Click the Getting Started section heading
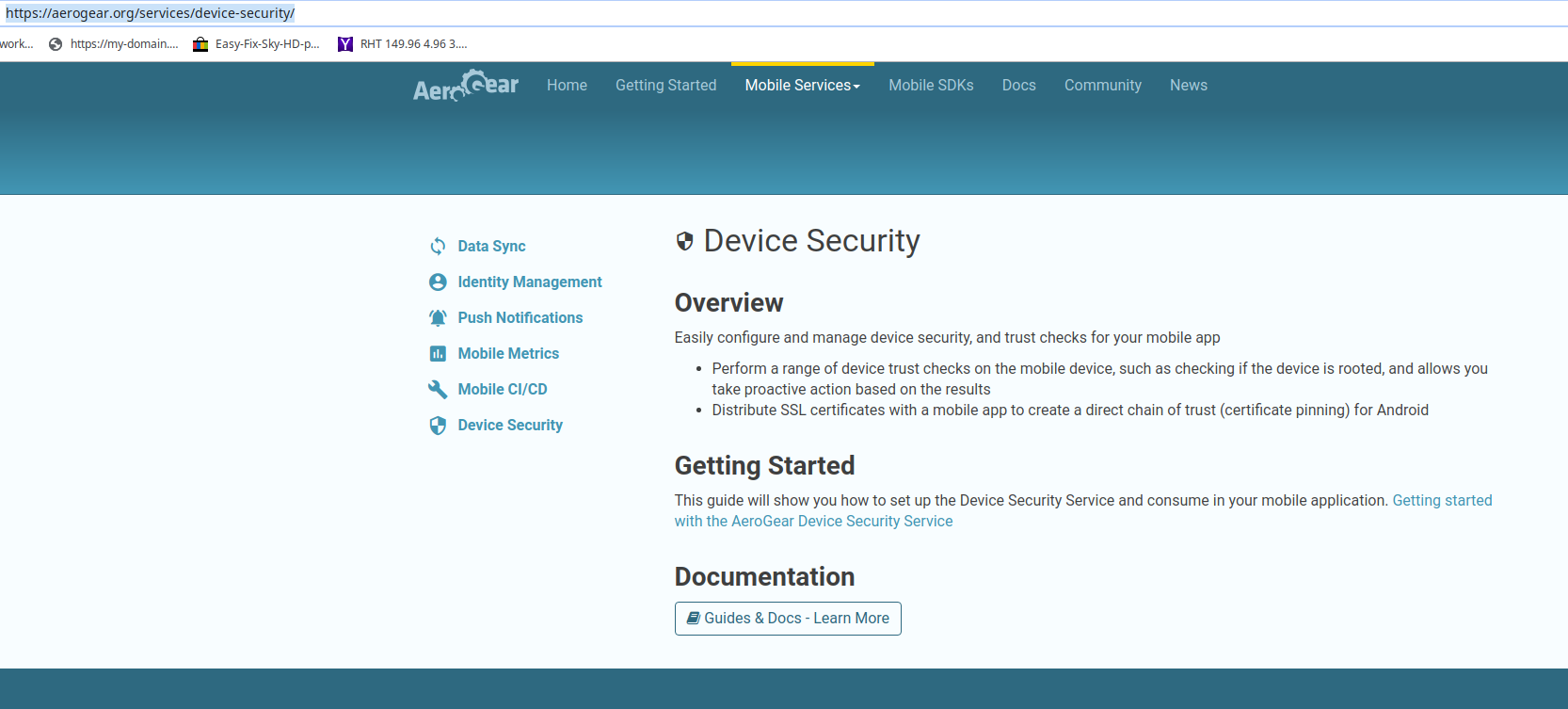The height and width of the screenshot is (709, 1568). point(764,465)
